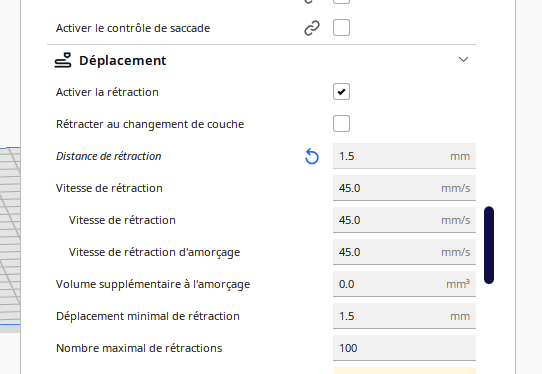Viewport: 542px width, 374px height.
Task: Click the Déplacement travel section icon
Action: pyautogui.click(x=63, y=60)
